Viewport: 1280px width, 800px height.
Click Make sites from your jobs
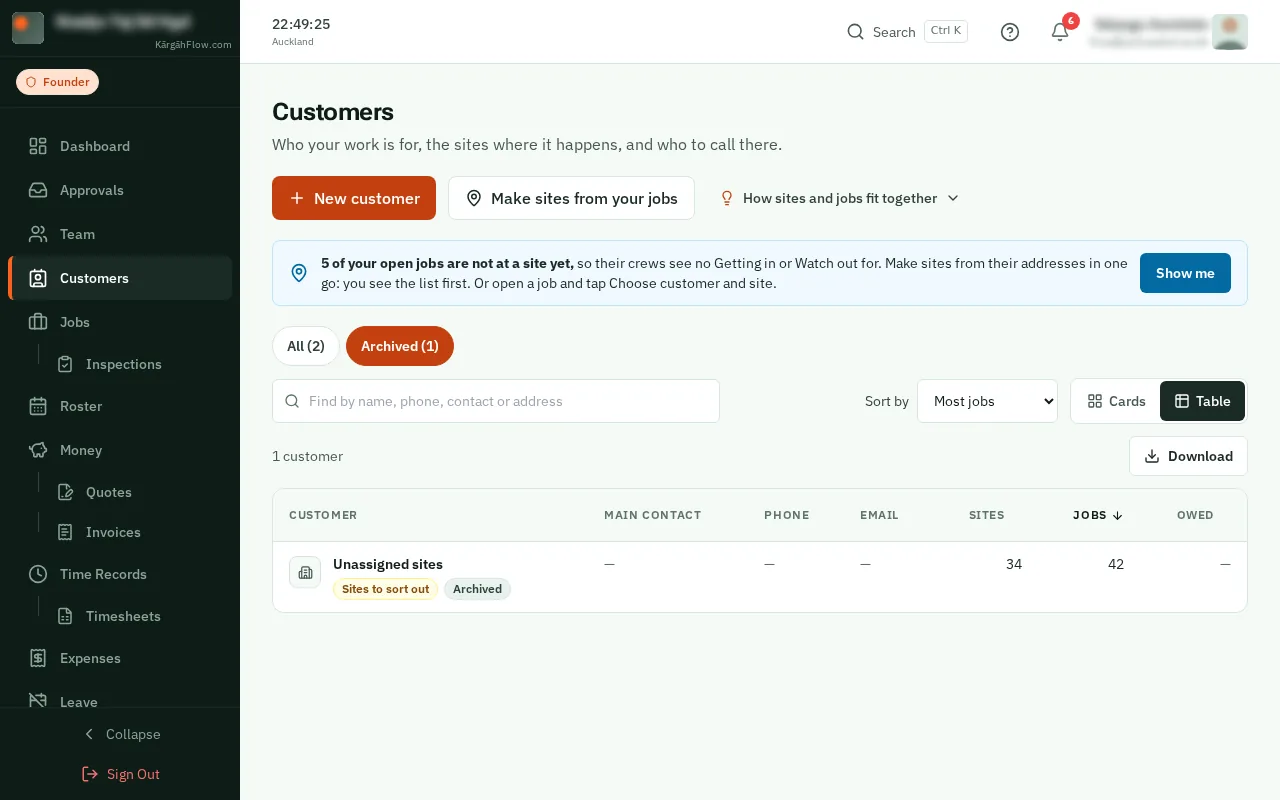571,198
